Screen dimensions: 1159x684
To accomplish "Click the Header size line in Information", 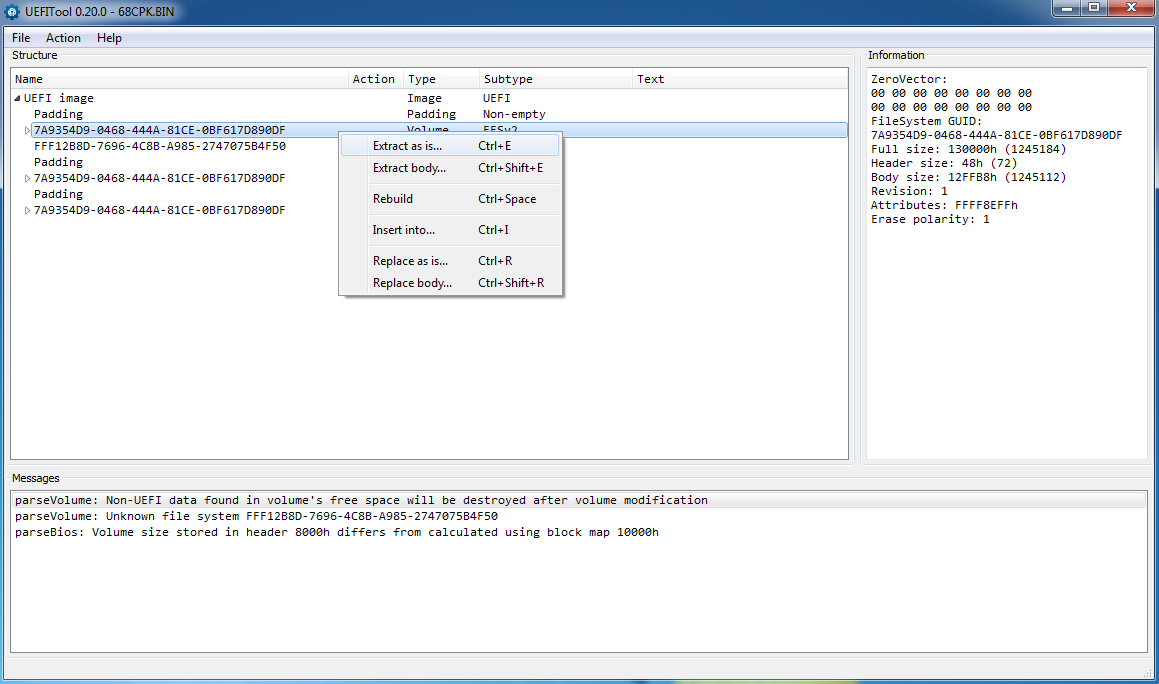I will pyautogui.click(x=944, y=163).
